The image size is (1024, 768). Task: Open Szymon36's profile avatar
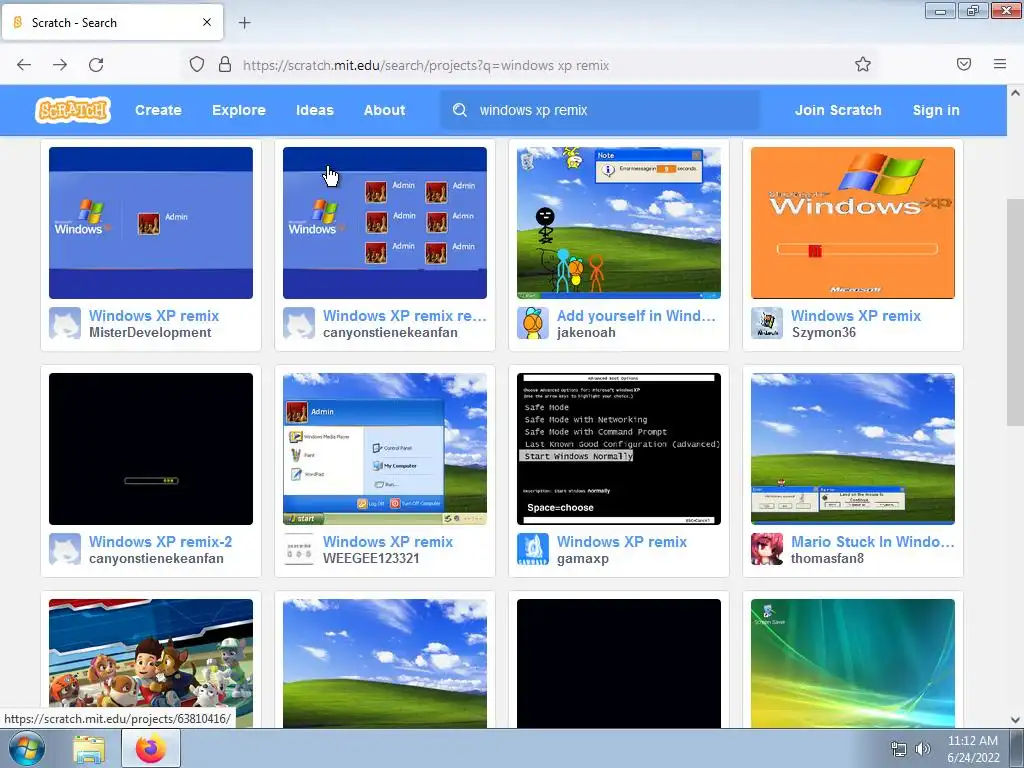tap(767, 323)
